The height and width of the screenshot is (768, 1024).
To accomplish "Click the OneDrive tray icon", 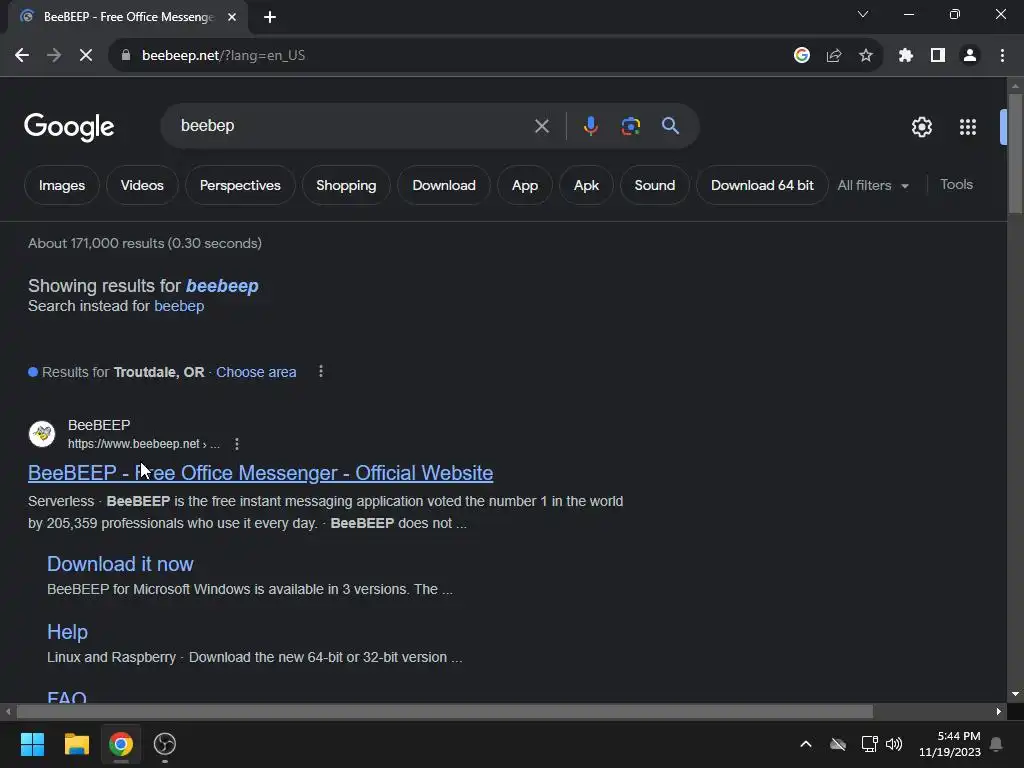I will (838, 744).
